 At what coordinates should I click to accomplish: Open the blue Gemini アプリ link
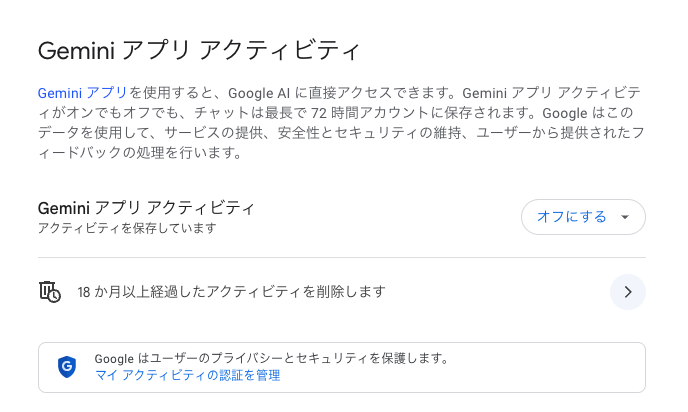[x=82, y=92]
